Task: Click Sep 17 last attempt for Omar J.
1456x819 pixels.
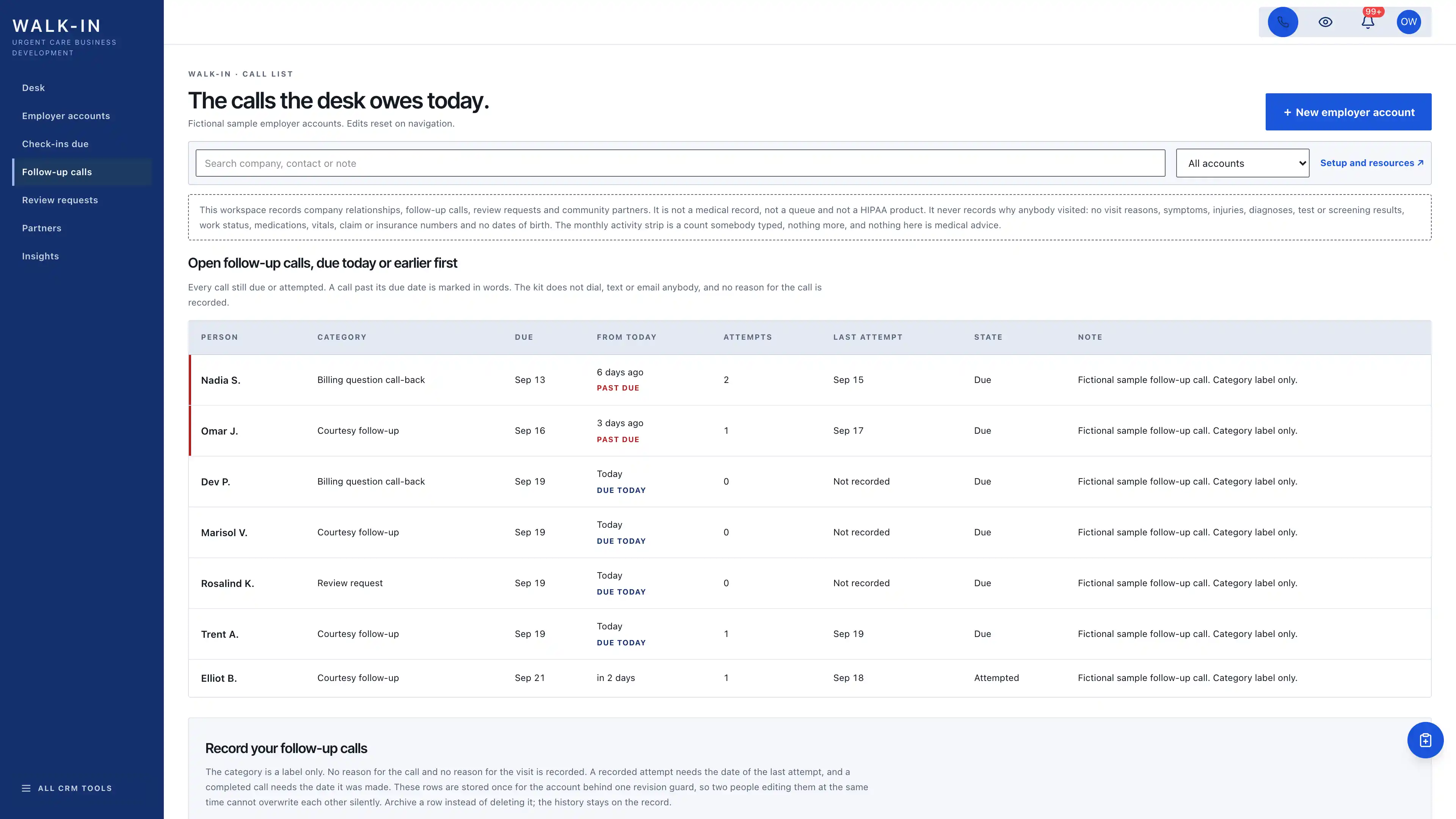Action: (x=848, y=431)
